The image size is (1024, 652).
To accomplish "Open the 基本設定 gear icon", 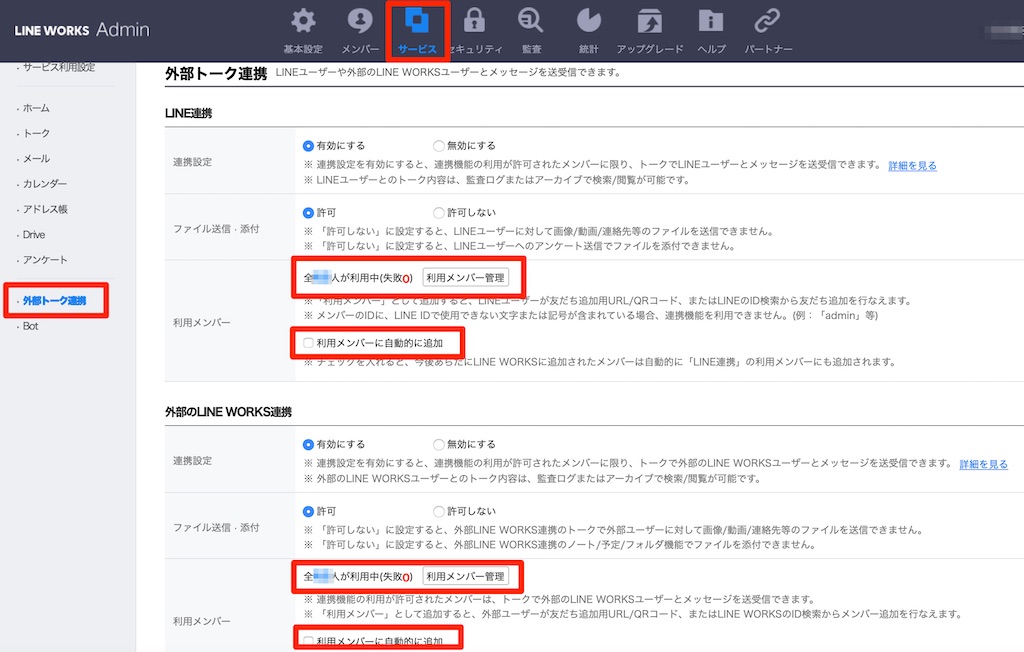I will [x=302, y=22].
